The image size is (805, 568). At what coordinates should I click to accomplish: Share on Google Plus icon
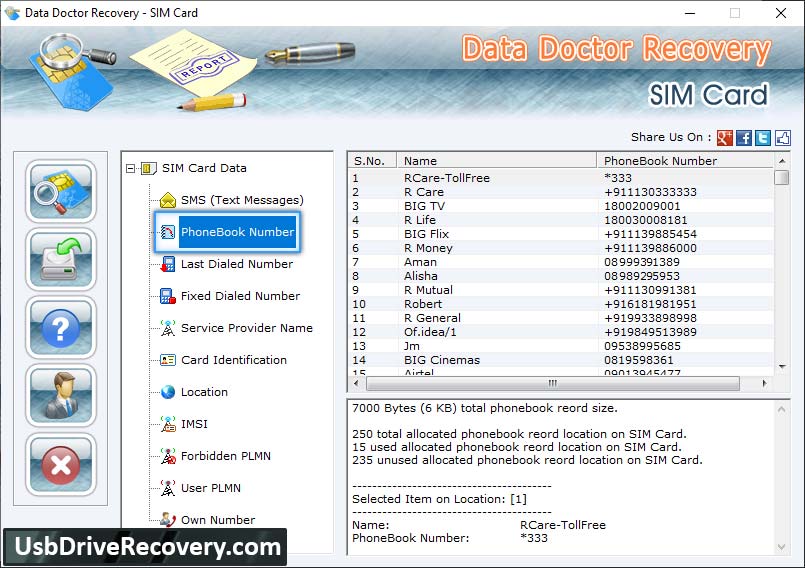pos(724,138)
